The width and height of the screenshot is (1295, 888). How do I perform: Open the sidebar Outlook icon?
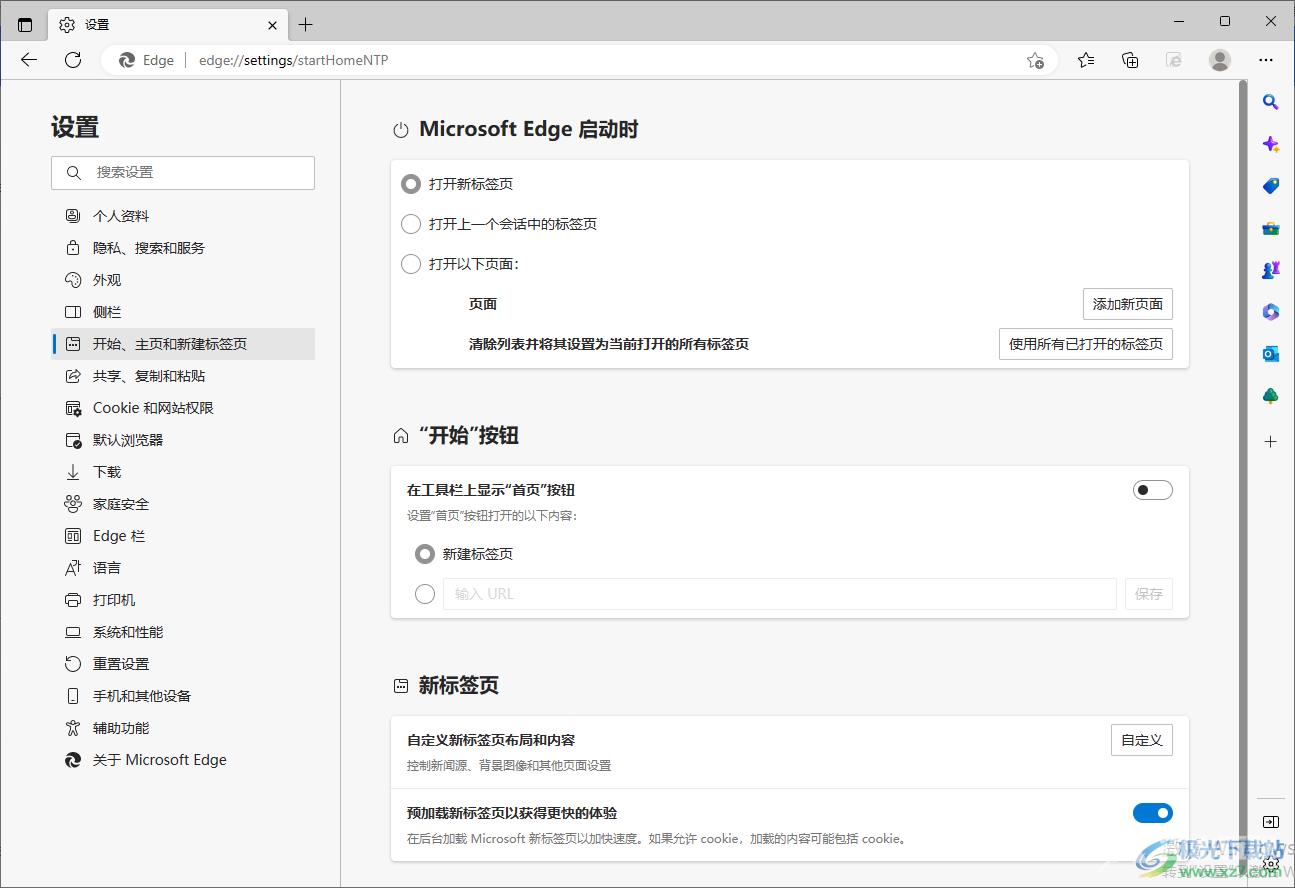[x=1271, y=354]
